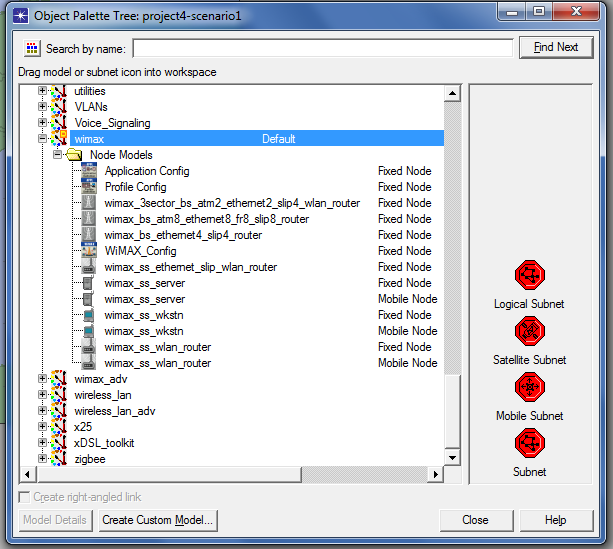The image size is (613, 549).
Task: Click the Close button
Action: click(x=476, y=520)
